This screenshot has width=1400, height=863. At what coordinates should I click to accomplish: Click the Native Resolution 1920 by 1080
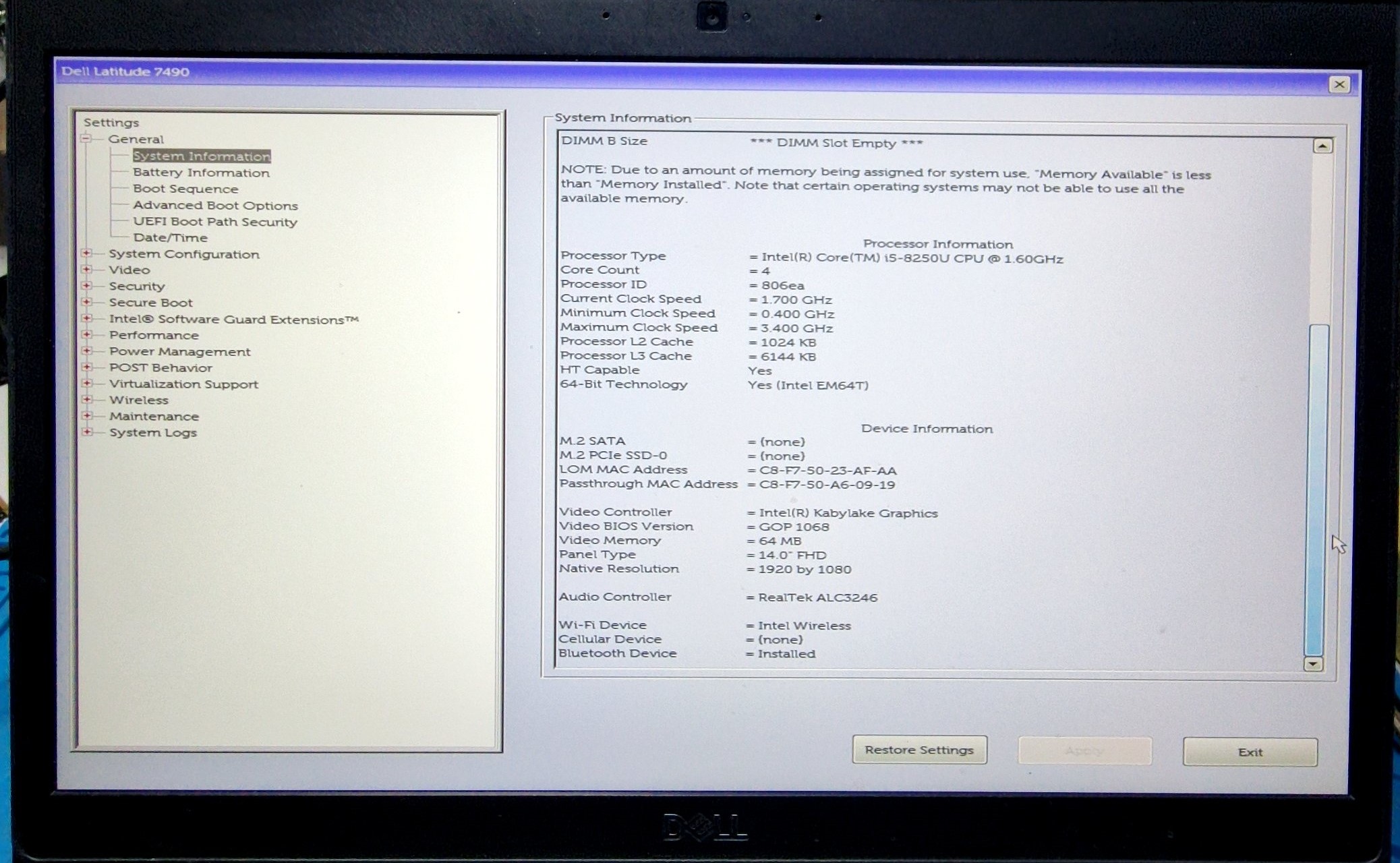tap(805, 569)
